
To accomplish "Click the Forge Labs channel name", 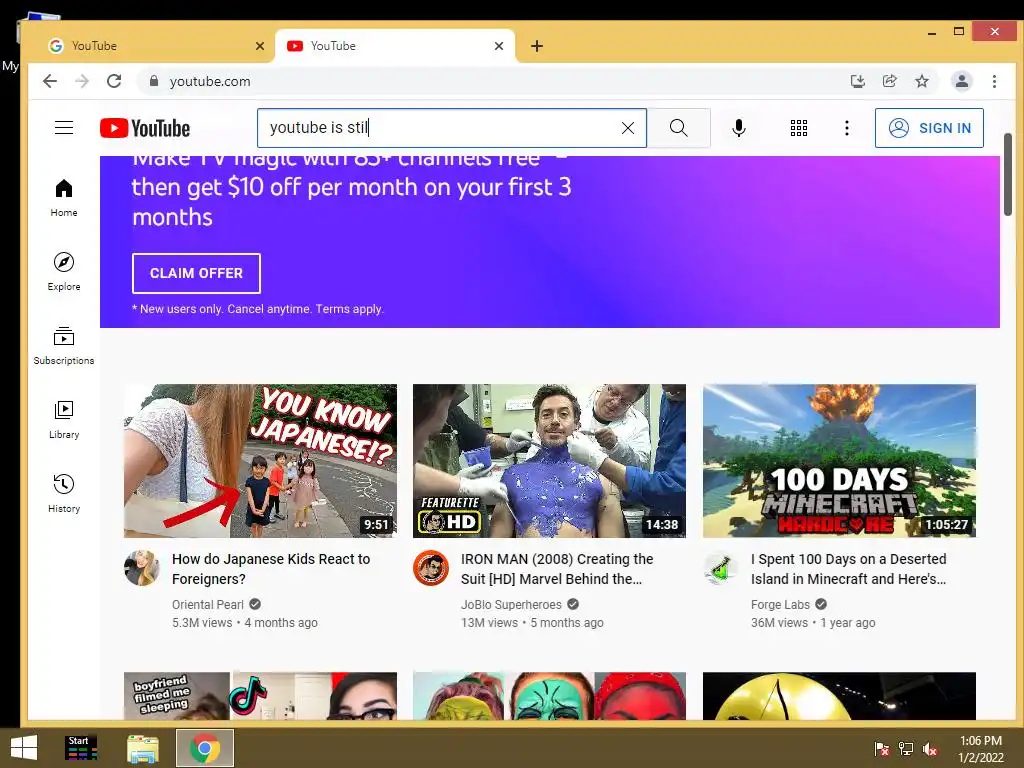I will pos(780,605).
